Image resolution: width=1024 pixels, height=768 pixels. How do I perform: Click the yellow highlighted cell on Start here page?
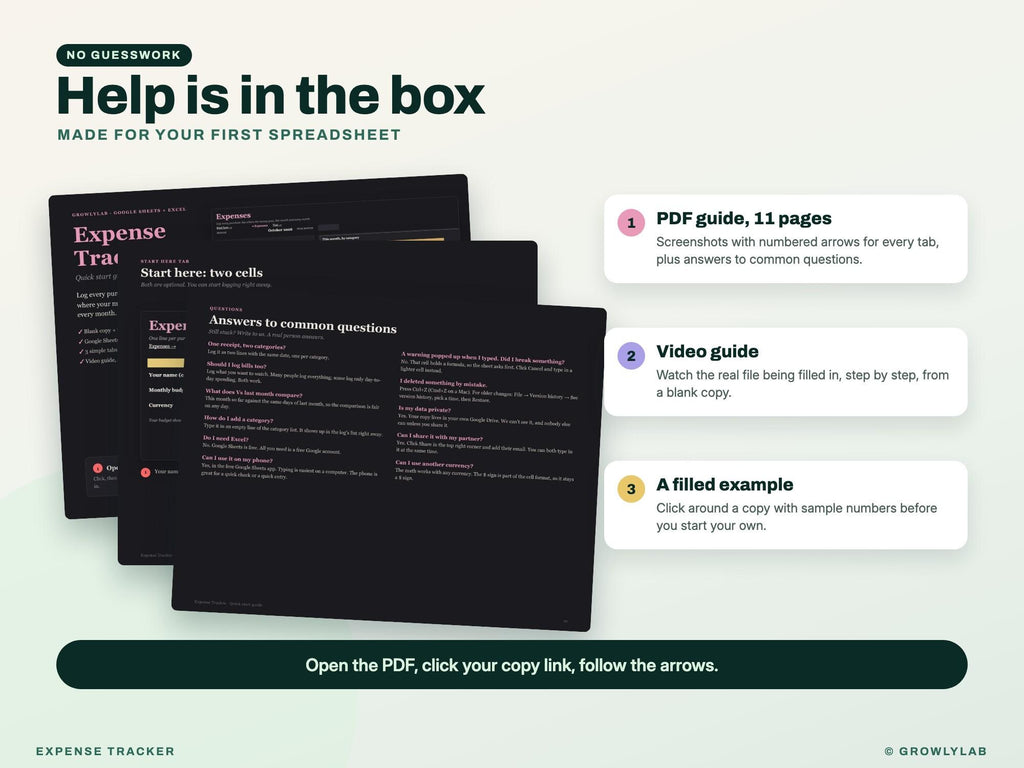[x=165, y=362]
